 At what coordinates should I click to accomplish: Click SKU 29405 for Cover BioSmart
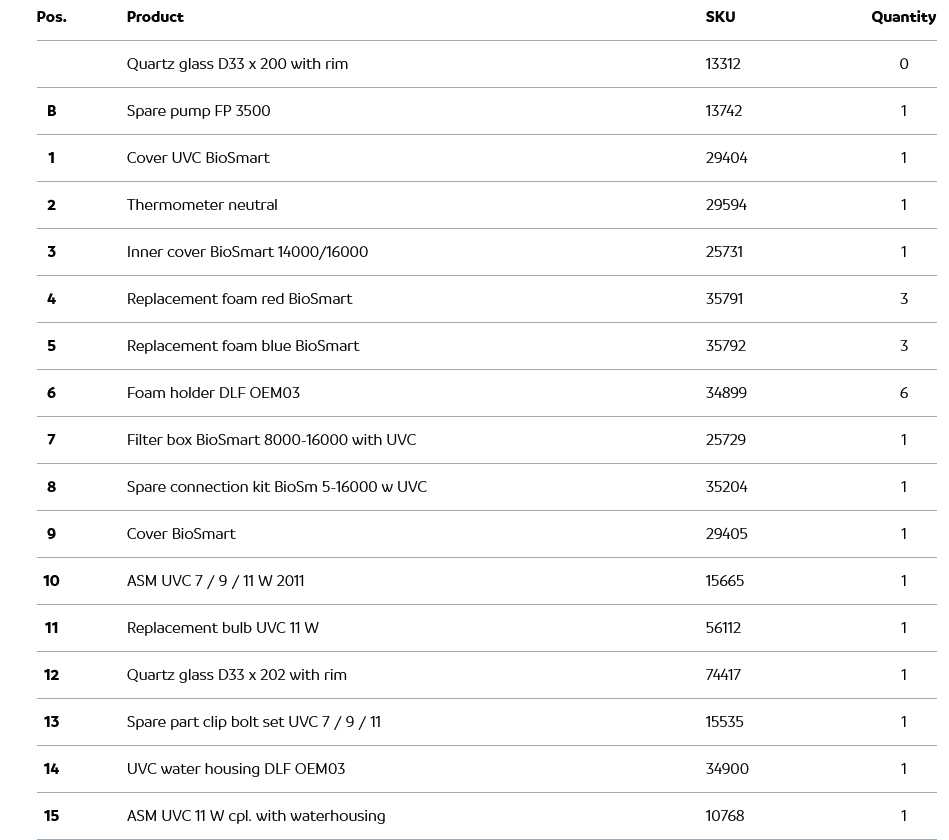(x=726, y=534)
